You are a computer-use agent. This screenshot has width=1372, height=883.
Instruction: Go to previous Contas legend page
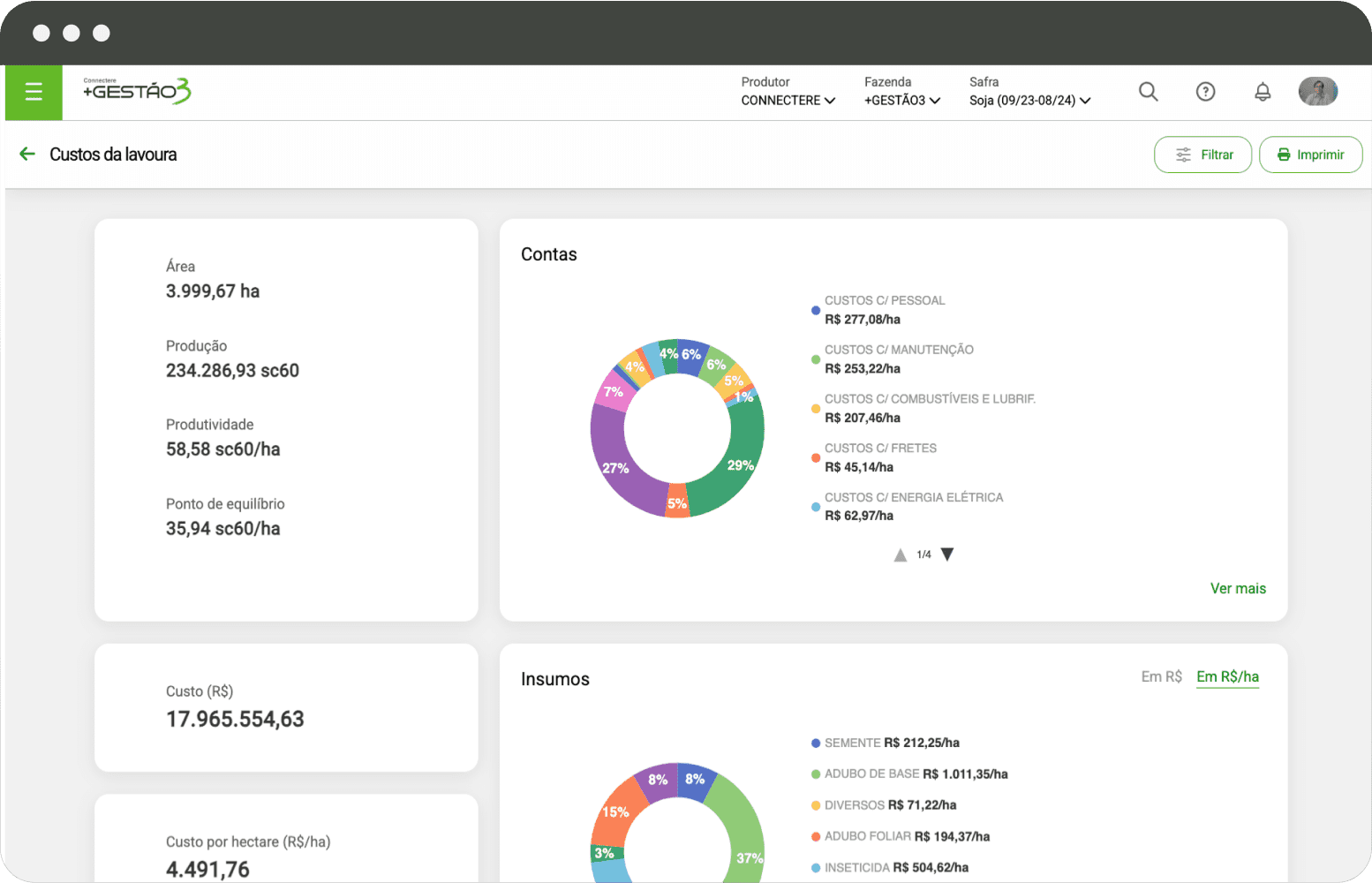click(x=900, y=555)
